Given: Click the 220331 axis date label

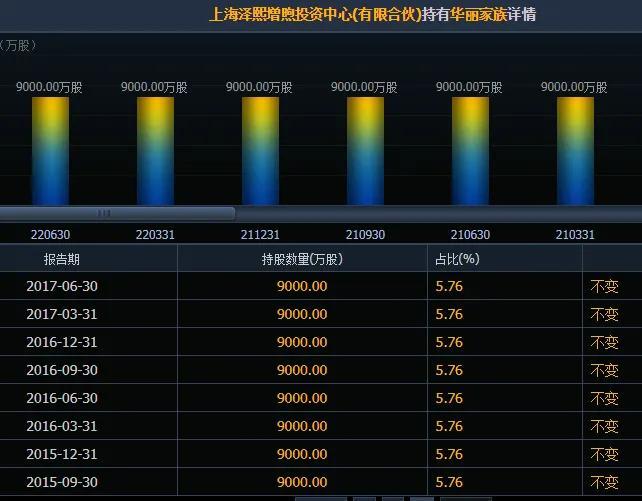Looking at the screenshot, I should point(155,235).
